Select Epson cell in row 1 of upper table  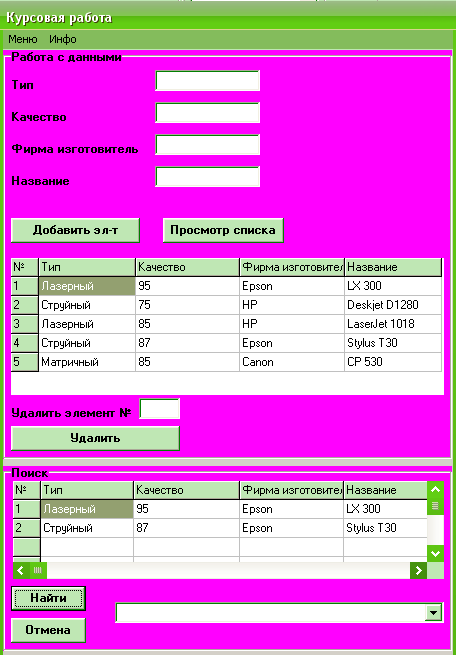292,286
